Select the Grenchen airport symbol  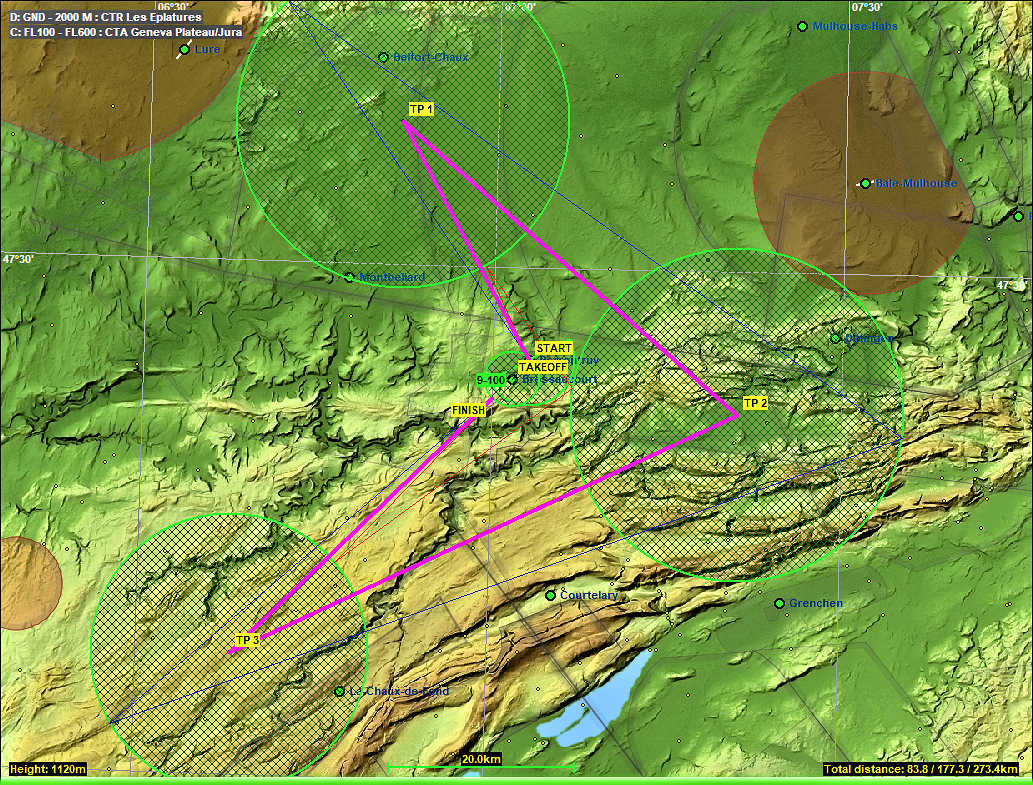tap(779, 603)
